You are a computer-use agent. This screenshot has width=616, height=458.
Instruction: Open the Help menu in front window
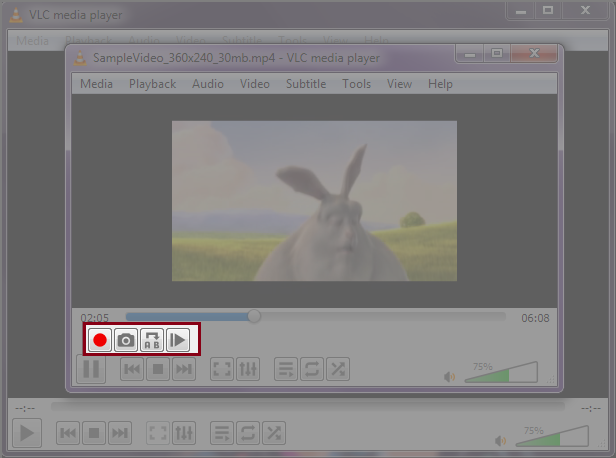coord(440,84)
